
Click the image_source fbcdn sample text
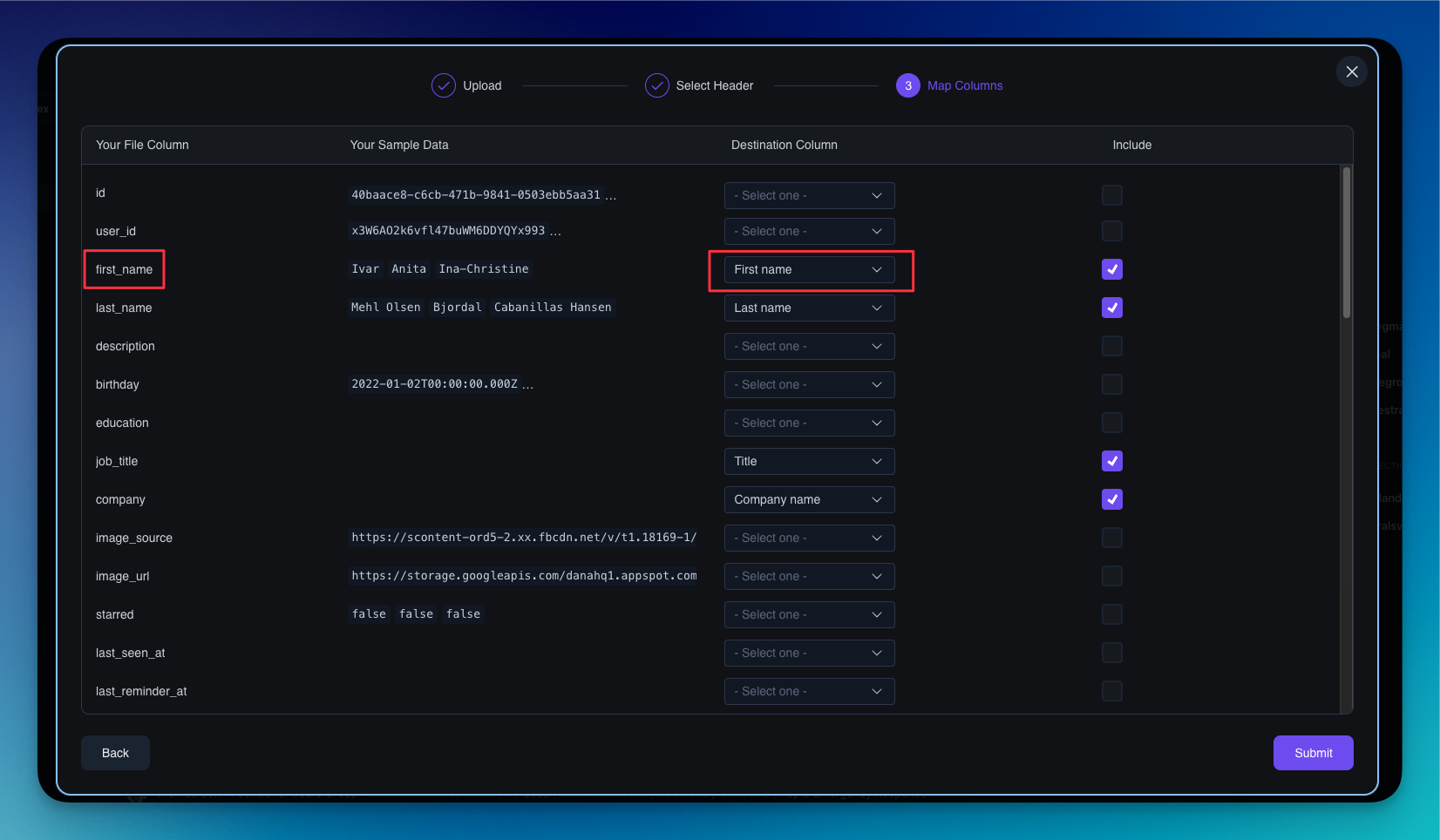(x=524, y=537)
